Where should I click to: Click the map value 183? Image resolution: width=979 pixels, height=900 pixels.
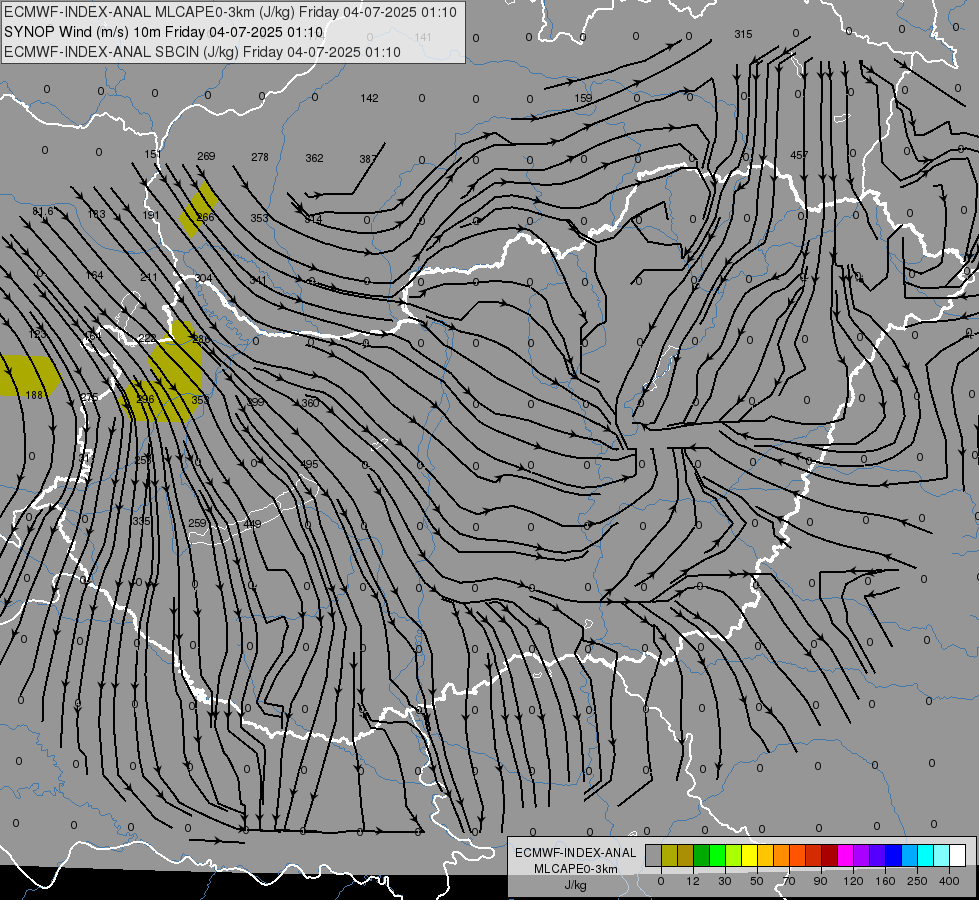[96, 214]
